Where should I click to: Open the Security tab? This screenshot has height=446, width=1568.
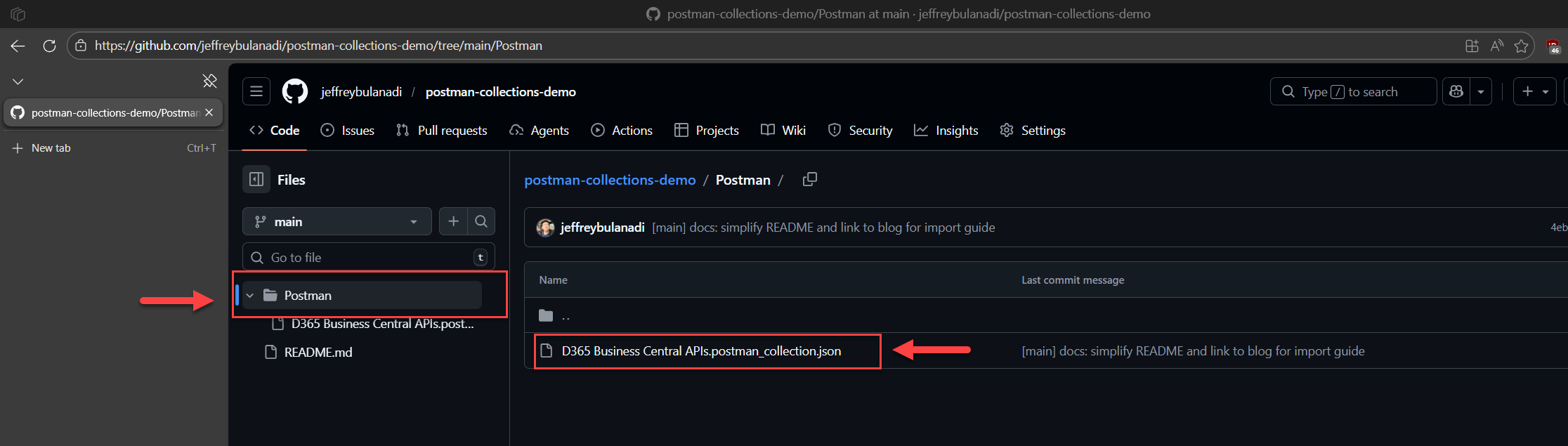(861, 131)
